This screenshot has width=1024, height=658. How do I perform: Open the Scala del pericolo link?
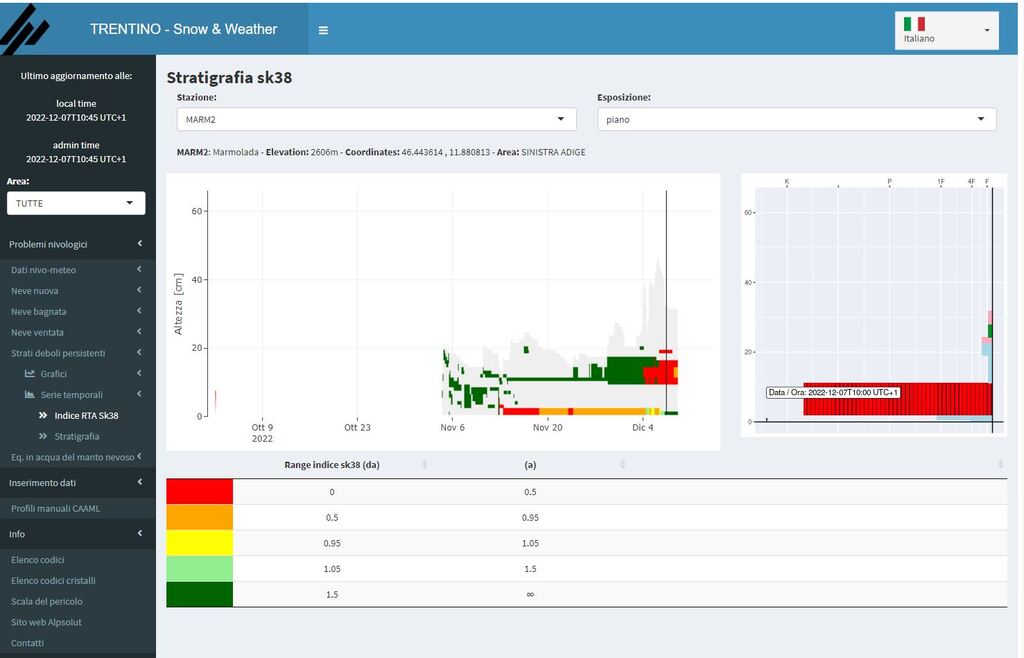tap(47, 601)
